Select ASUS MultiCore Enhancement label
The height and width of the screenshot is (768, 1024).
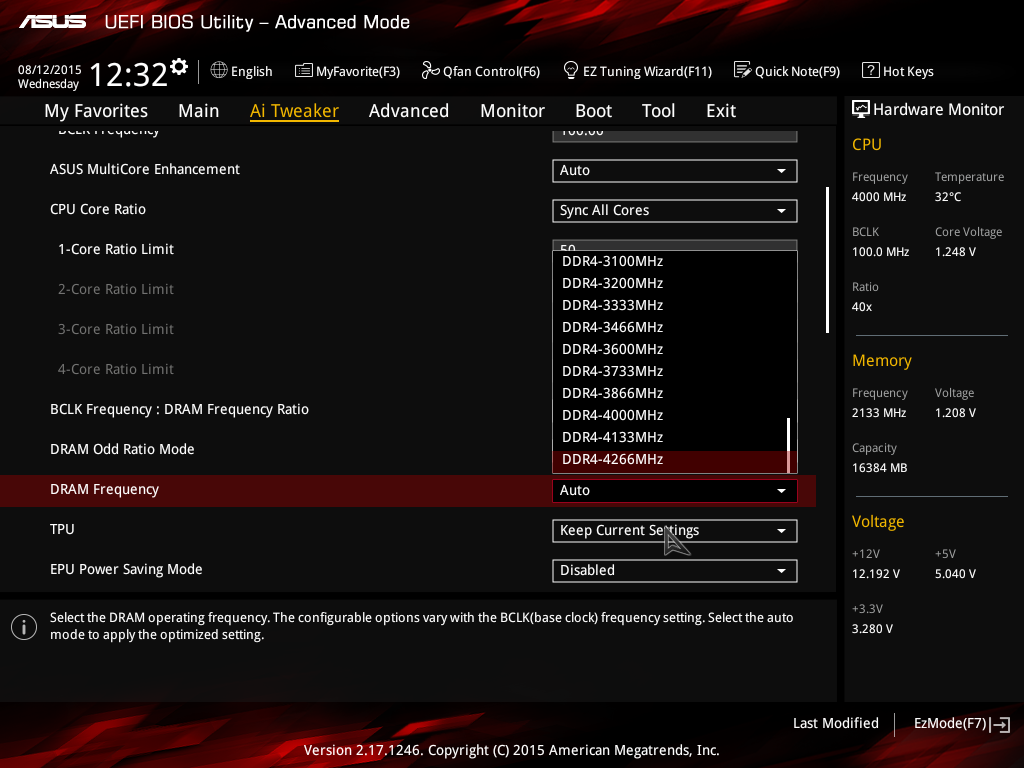click(145, 169)
